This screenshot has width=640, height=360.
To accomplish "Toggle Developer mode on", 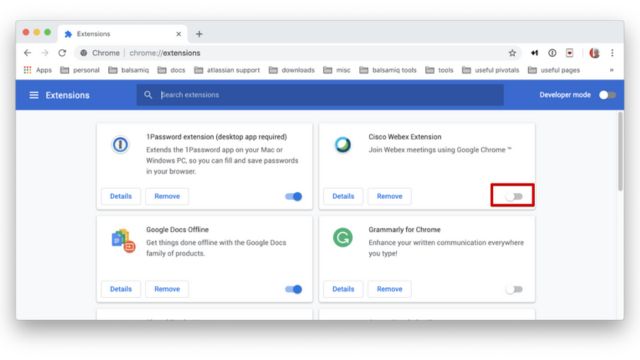I will [607, 95].
